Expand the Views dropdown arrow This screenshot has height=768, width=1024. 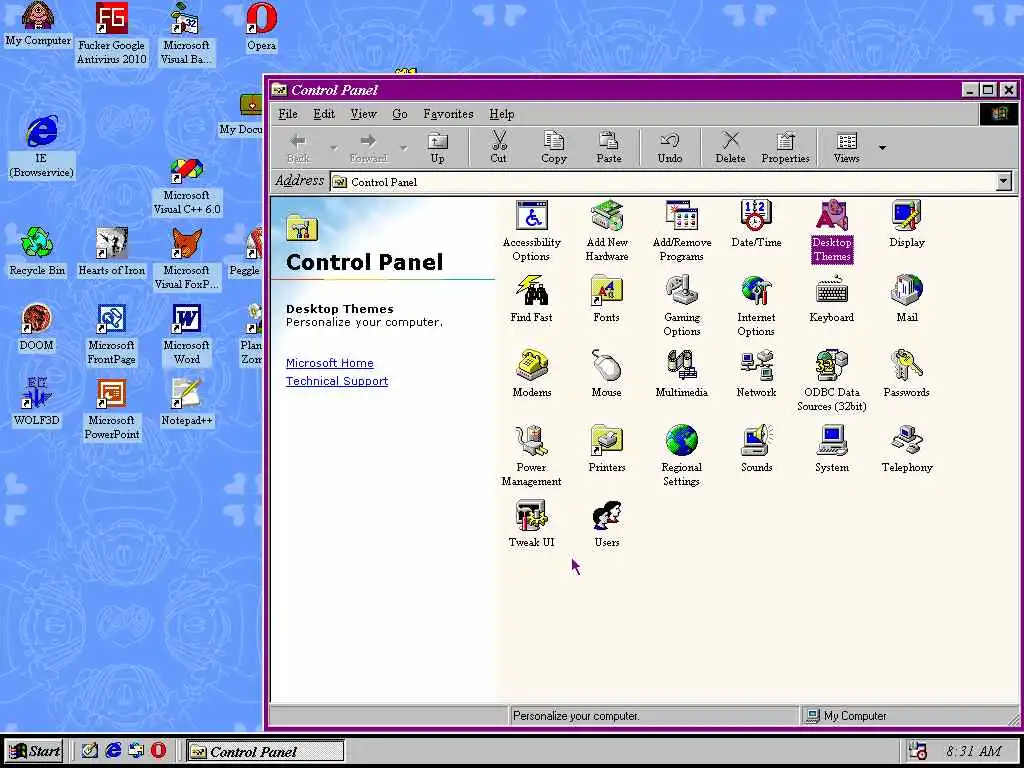point(882,148)
